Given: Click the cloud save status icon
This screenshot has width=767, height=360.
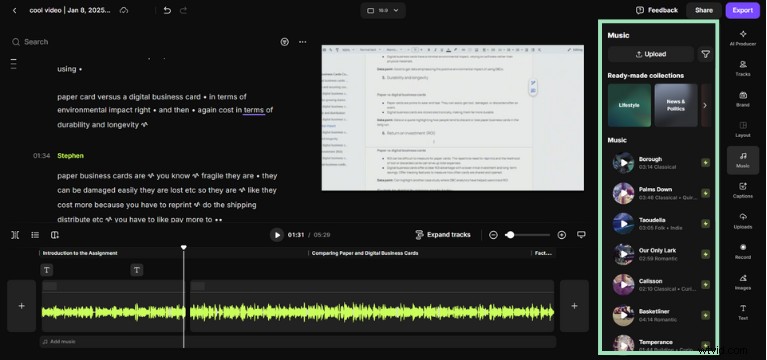Looking at the screenshot, I should [124, 10].
